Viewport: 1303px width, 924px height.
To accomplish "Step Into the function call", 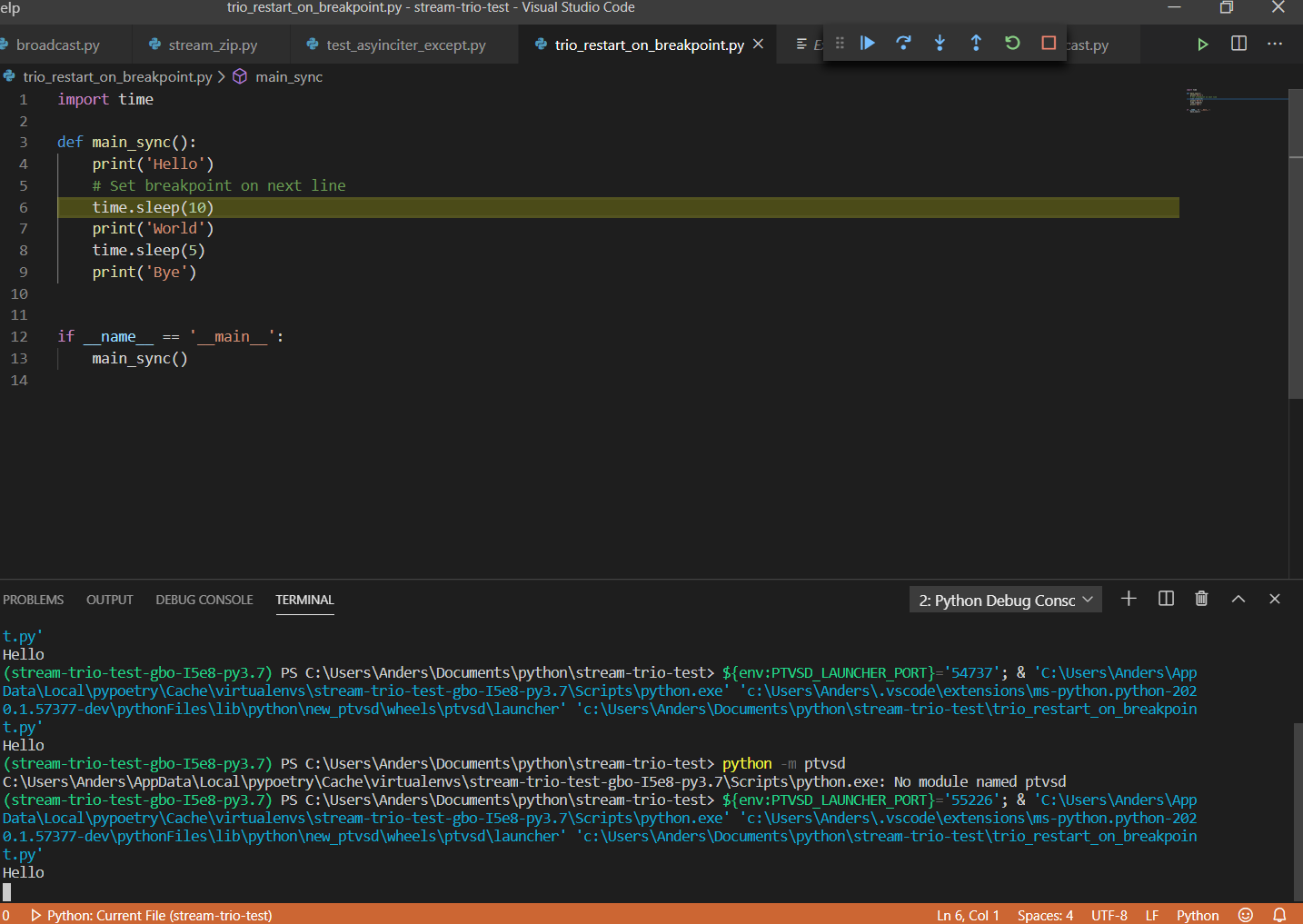I will coord(940,43).
